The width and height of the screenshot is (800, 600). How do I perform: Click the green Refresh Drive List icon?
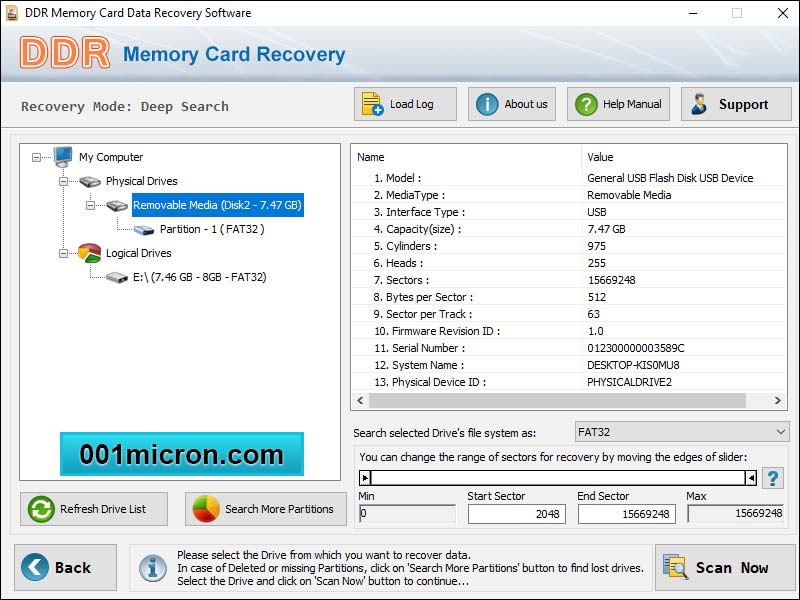click(x=41, y=509)
